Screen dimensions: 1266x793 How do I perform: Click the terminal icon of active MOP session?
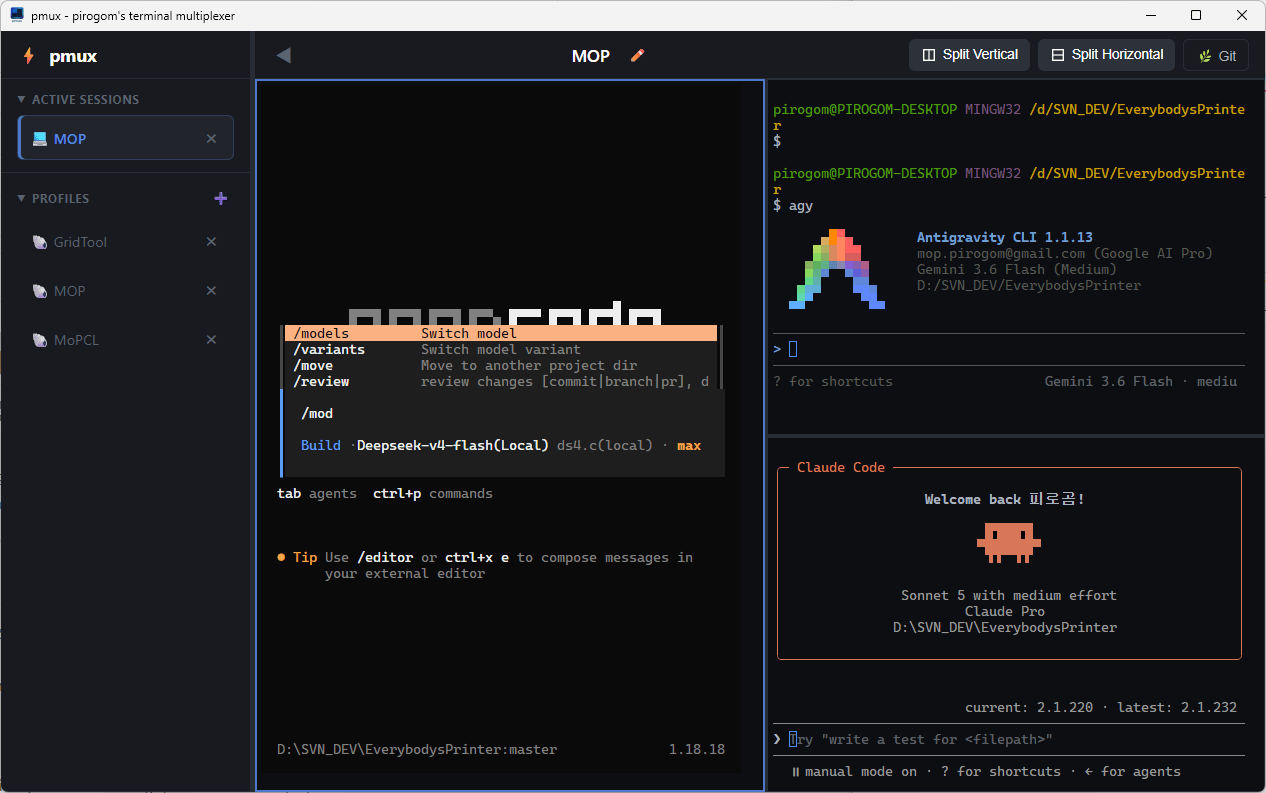(x=40, y=138)
